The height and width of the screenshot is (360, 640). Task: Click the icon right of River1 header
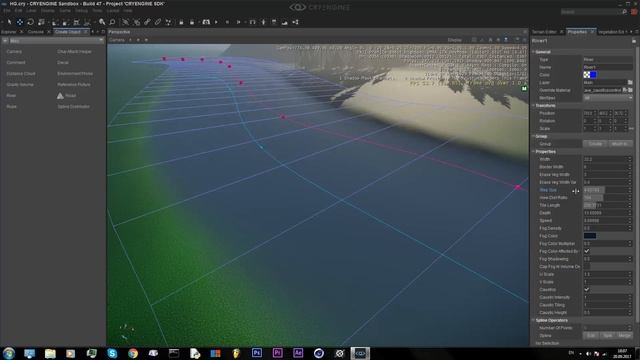[634, 41]
